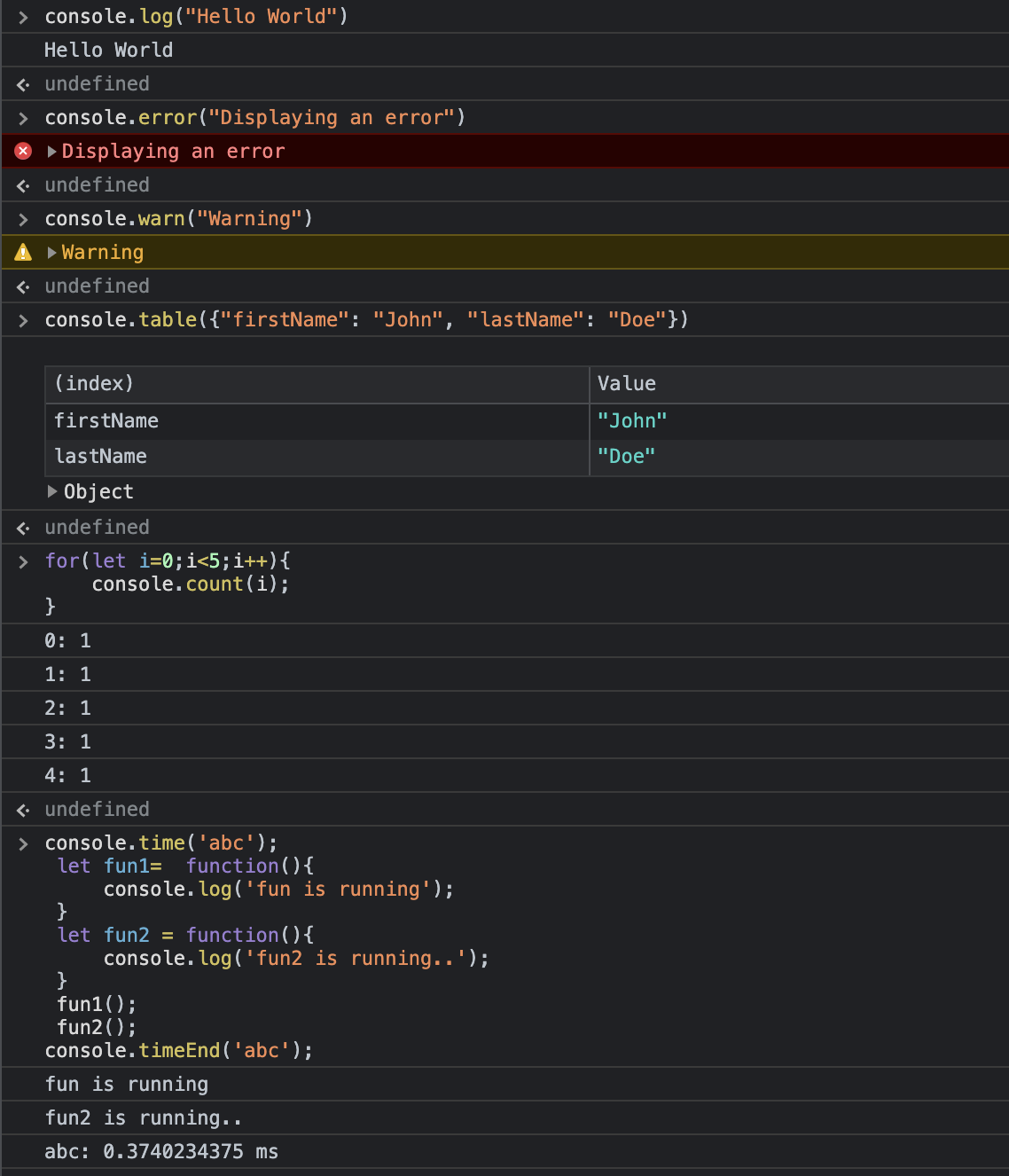Screen dimensions: 1009x1176
Task: Click the input chevron before console.log("Hello World")
Action: click(x=23, y=18)
